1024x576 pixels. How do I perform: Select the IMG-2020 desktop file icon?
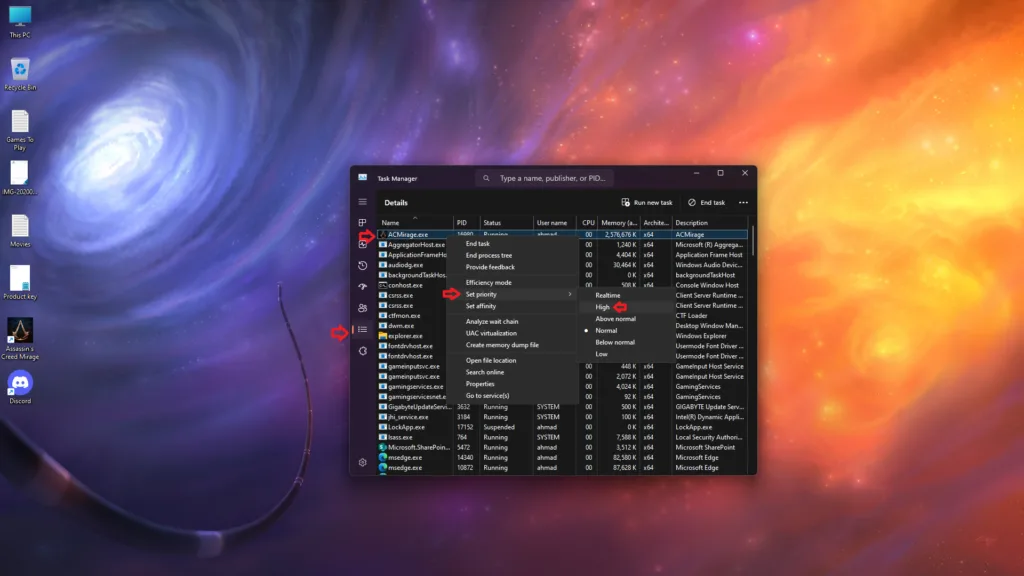20,178
